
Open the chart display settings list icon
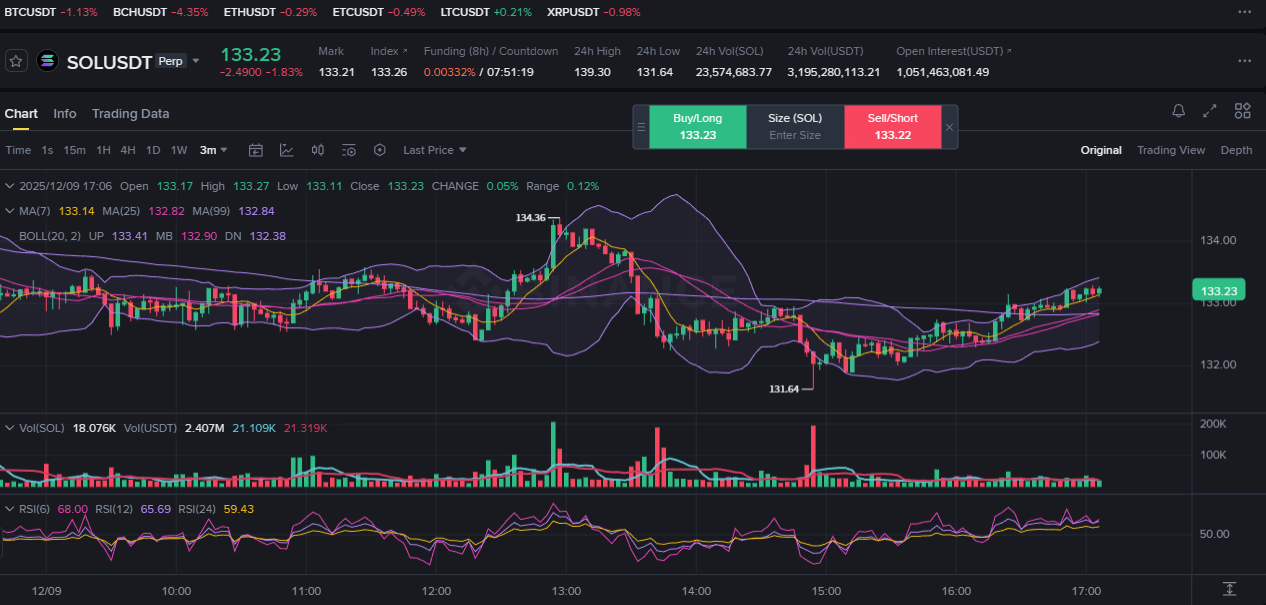(x=349, y=150)
